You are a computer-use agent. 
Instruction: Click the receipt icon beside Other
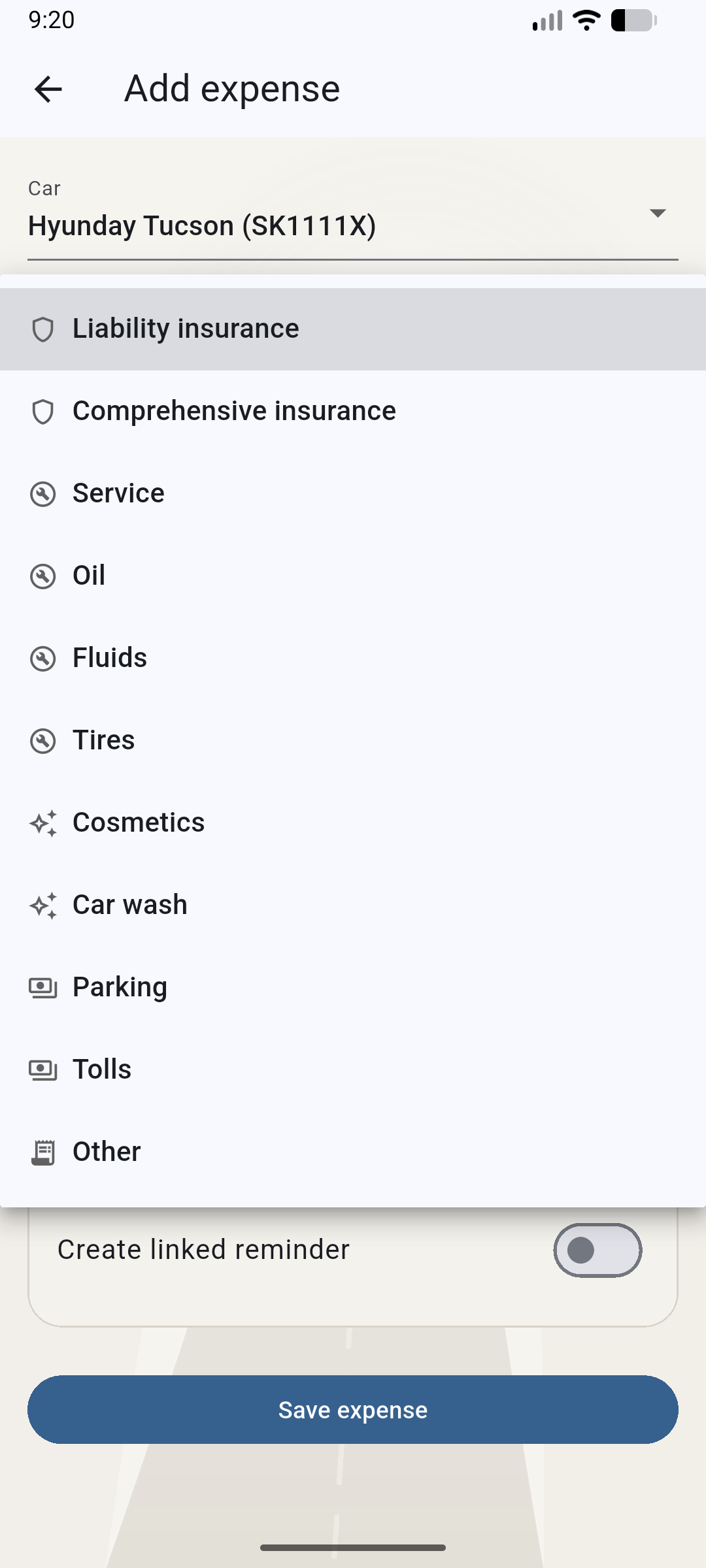(x=43, y=1152)
